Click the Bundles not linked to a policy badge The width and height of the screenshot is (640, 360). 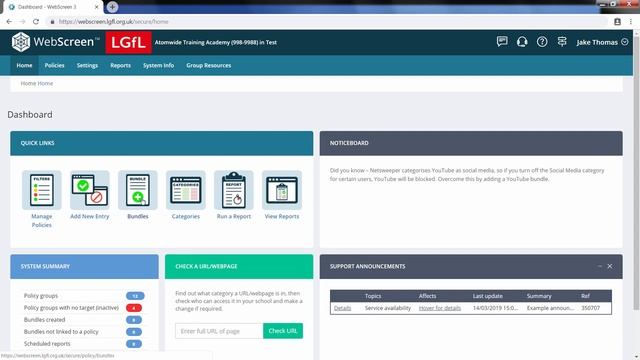point(134,332)
